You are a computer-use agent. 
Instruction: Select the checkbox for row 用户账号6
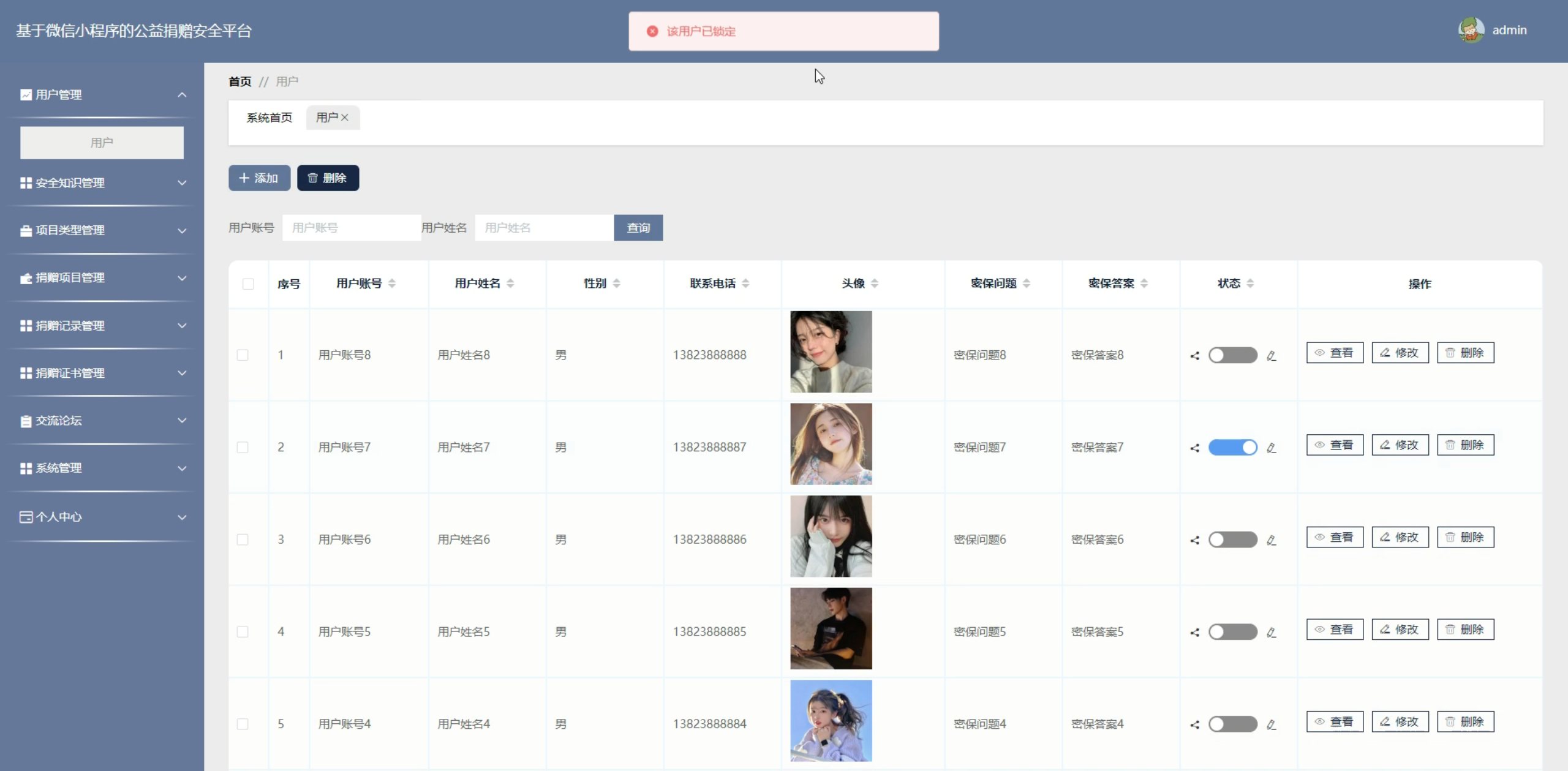243,540
